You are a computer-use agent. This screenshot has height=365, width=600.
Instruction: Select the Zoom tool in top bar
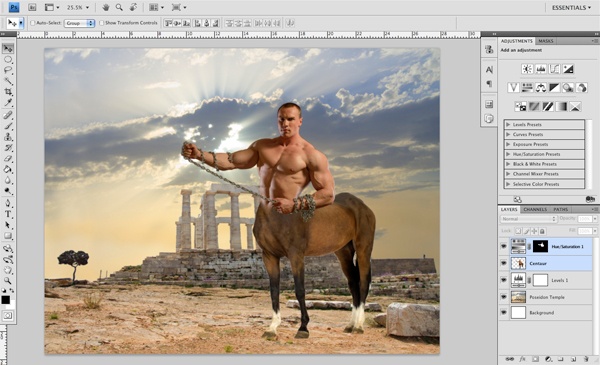[119, 7]
